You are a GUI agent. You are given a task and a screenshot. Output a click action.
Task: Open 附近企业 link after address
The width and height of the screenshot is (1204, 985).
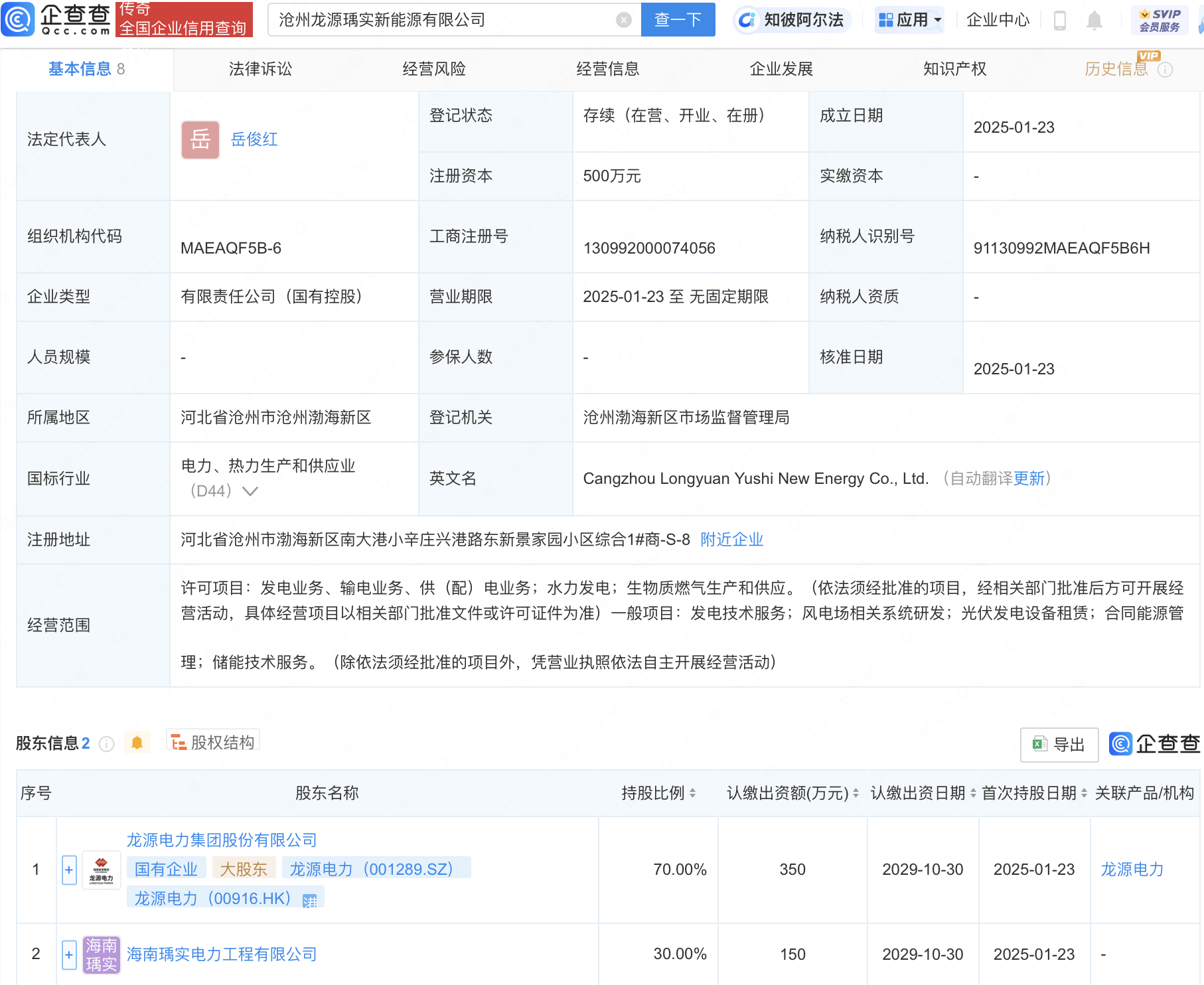point(732,540)
